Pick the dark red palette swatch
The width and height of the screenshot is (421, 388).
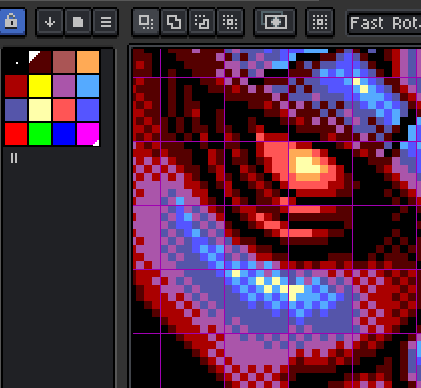coord(16,86)
